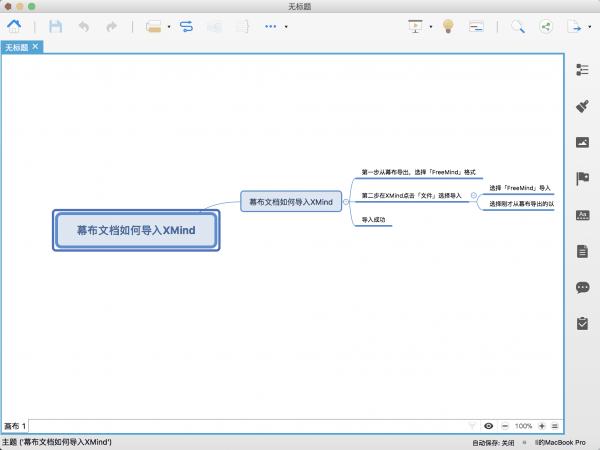The height and width of the screenshot is (450, 600).
Task: Select the 选择「FreeMind」导入 subtopic
Action: tap(520, 188)
